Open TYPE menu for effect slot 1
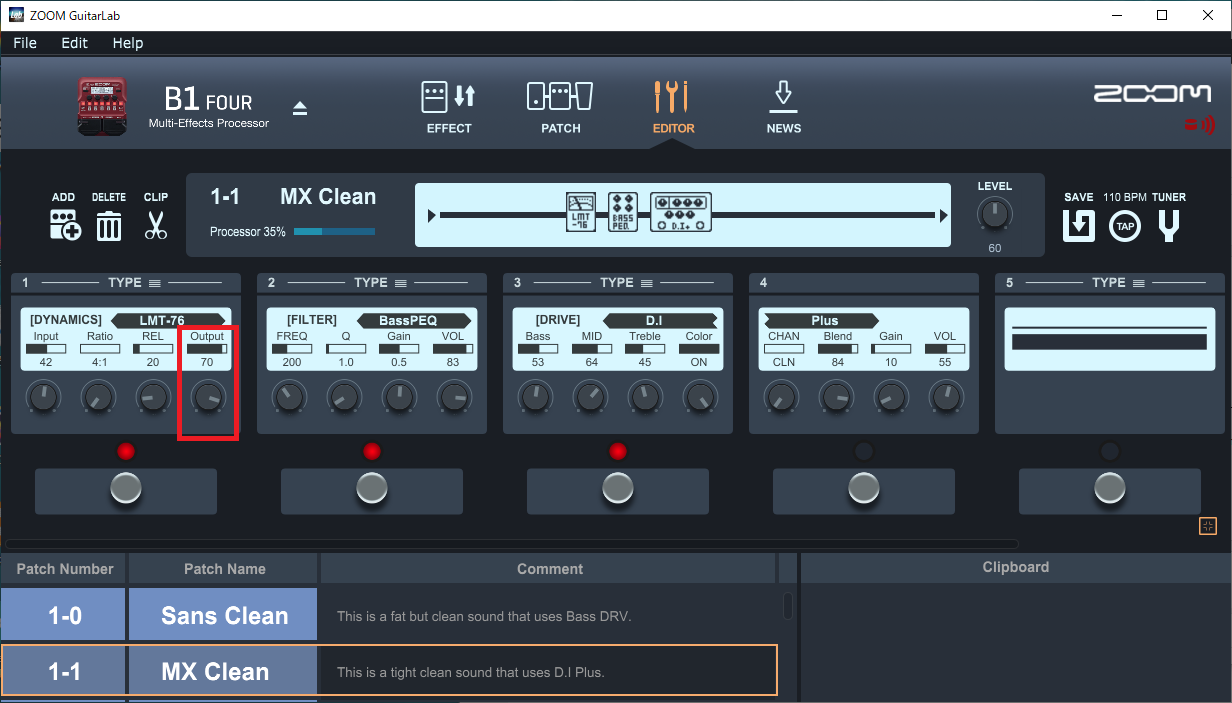1232x703 pixels. (x=132, y=283)
